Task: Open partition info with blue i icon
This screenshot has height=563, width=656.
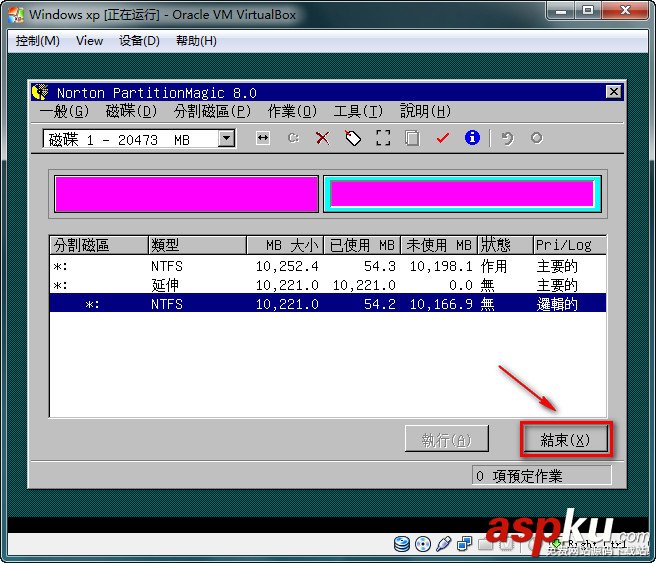Action: [x=472, y=138]
